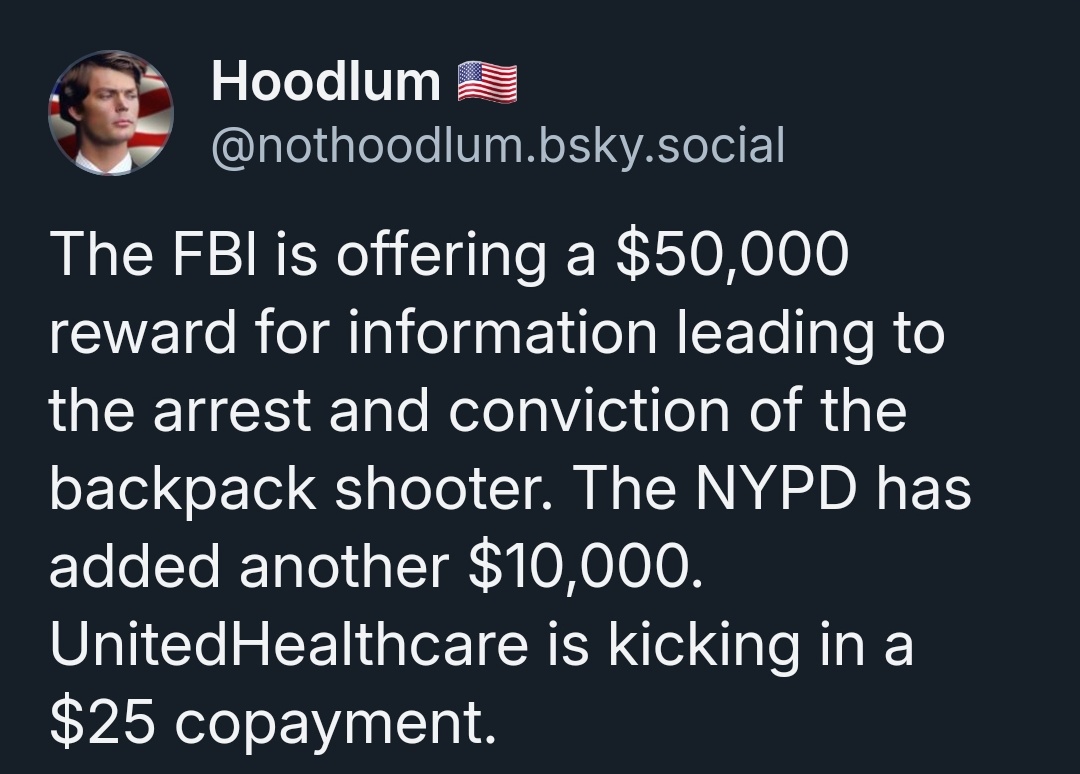
Task: Click the word "NYPD" in the post
Action: tap(776, 488)
